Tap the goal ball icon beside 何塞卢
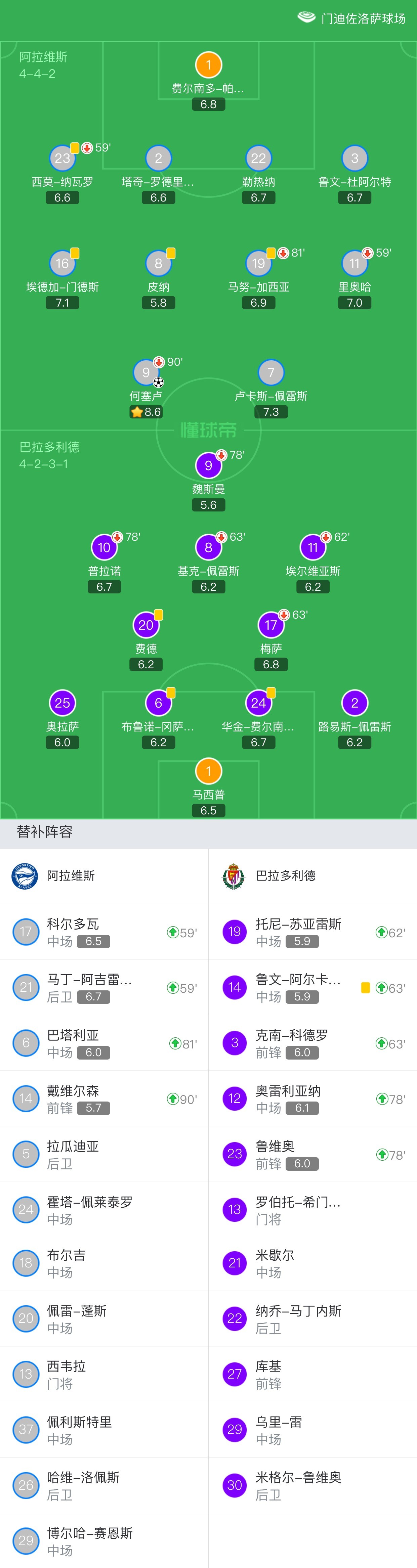Screen dimensions: 417x1568 (x=158, y=383)
